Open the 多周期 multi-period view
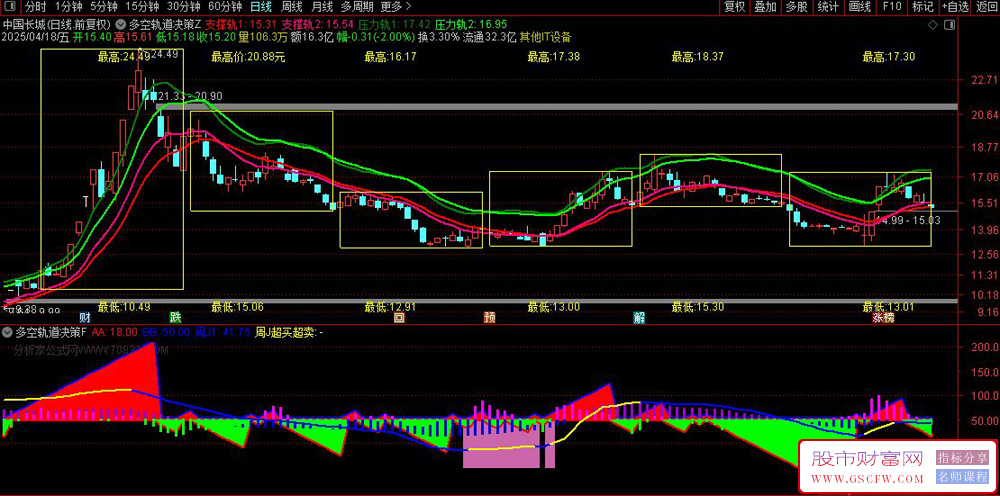This screenshot has width=1000, height=496. [x=356, y=7]
